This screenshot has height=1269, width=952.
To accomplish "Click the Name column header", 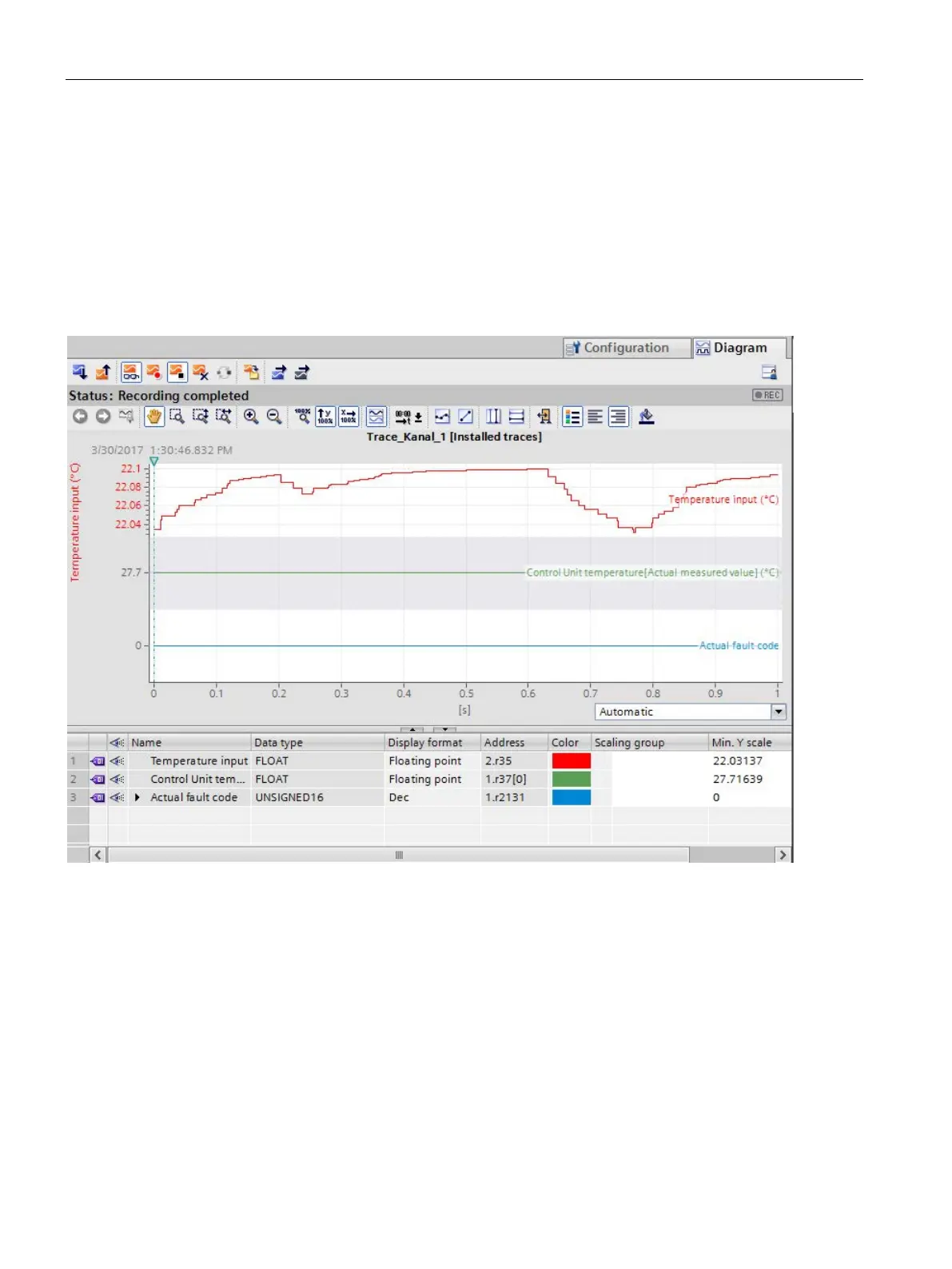I will 189,743.
